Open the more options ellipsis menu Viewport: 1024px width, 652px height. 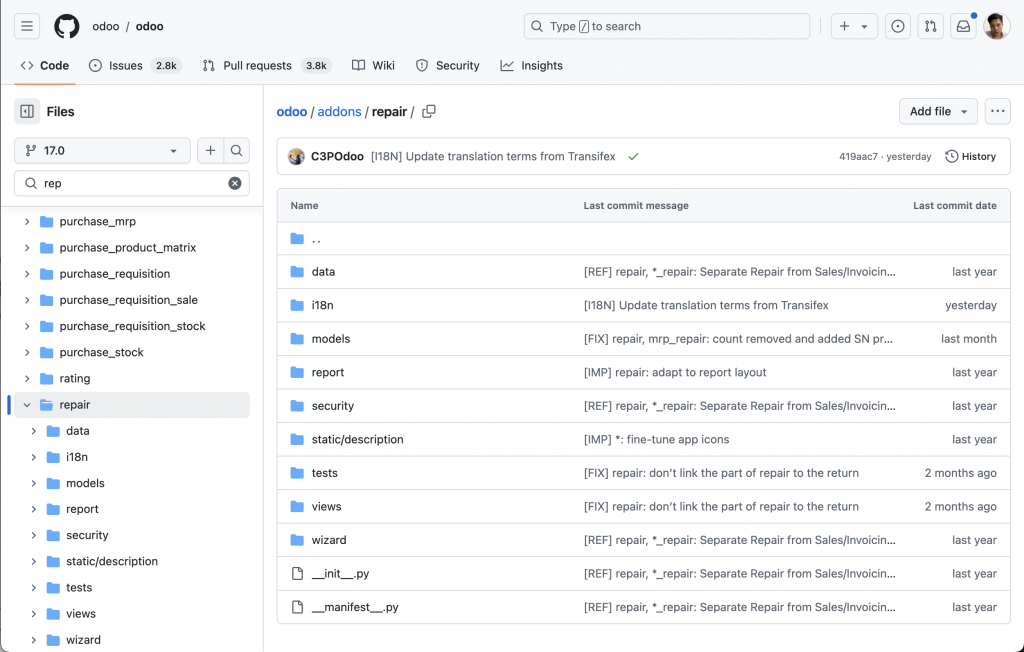pos(997,111)
